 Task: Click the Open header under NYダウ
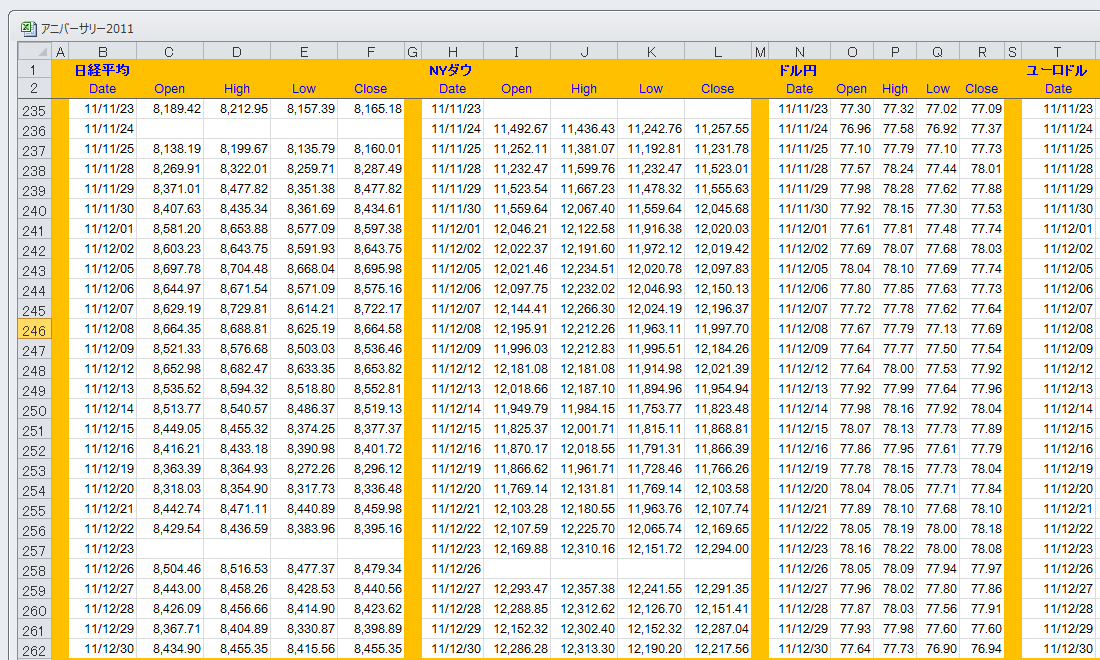(516, 89)
